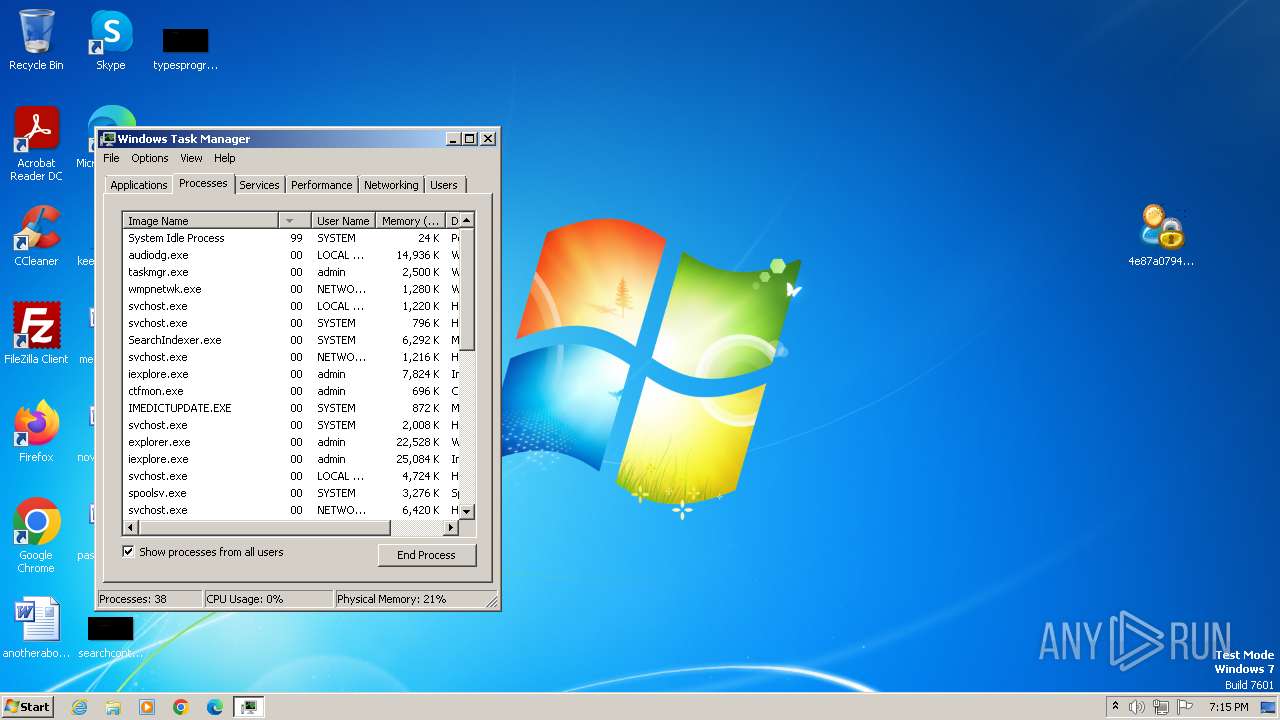Switch to the Performance tab
Screen dimensions: 1280x720
click(322, 185)
